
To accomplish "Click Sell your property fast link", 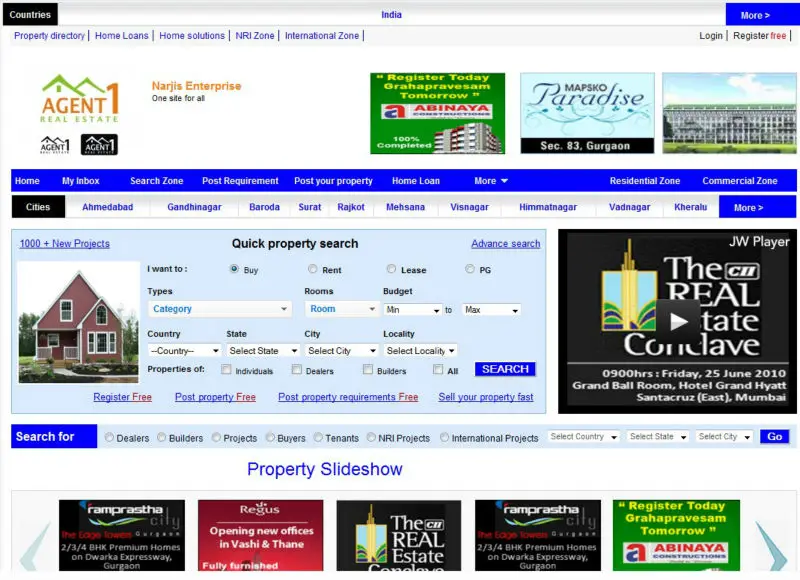I will pyautogui.click(x=486, y=397).
